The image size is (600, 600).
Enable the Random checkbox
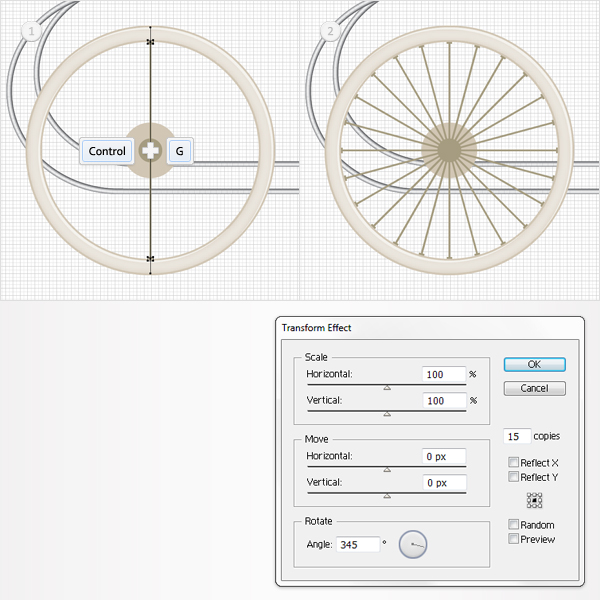514,524
